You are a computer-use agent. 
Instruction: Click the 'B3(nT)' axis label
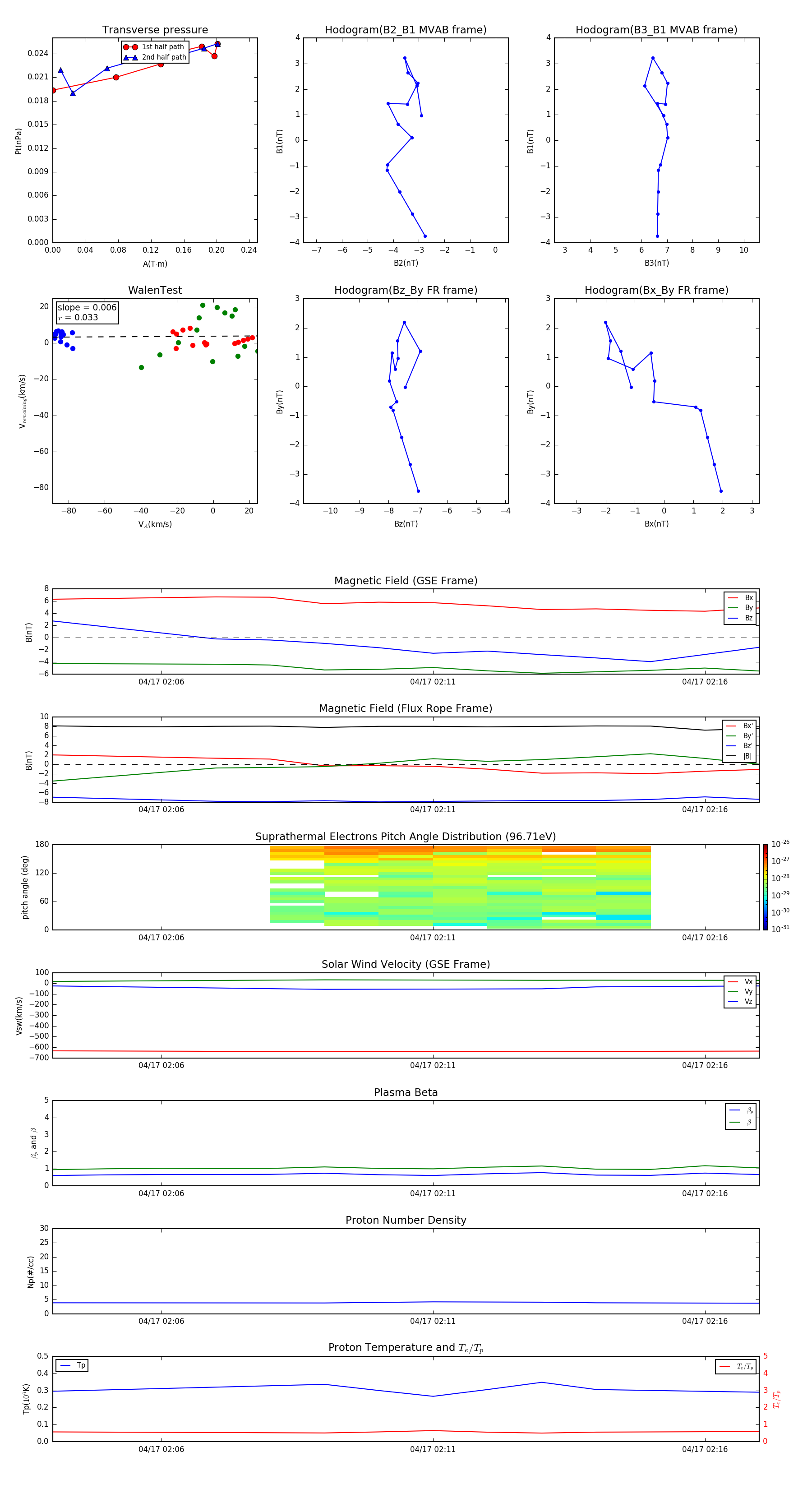pos(656,263)
